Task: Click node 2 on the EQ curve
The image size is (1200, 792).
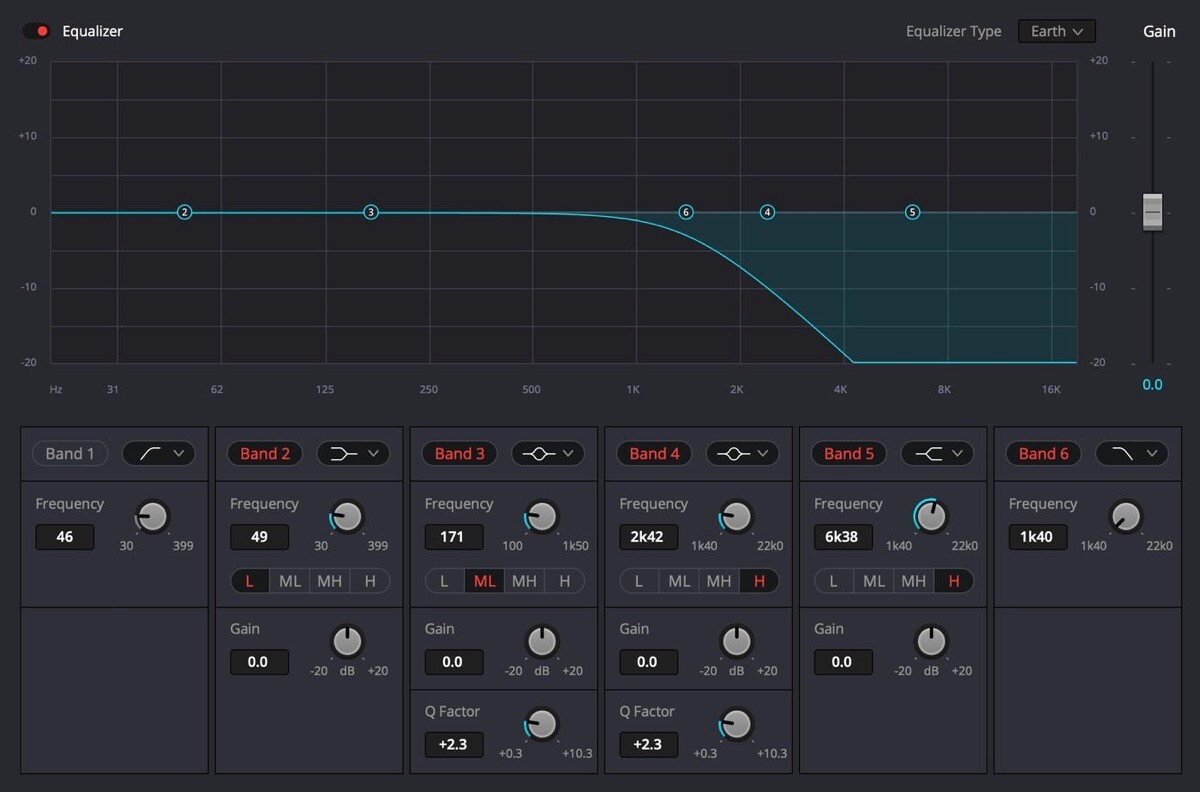Action: tap(184, 212)
